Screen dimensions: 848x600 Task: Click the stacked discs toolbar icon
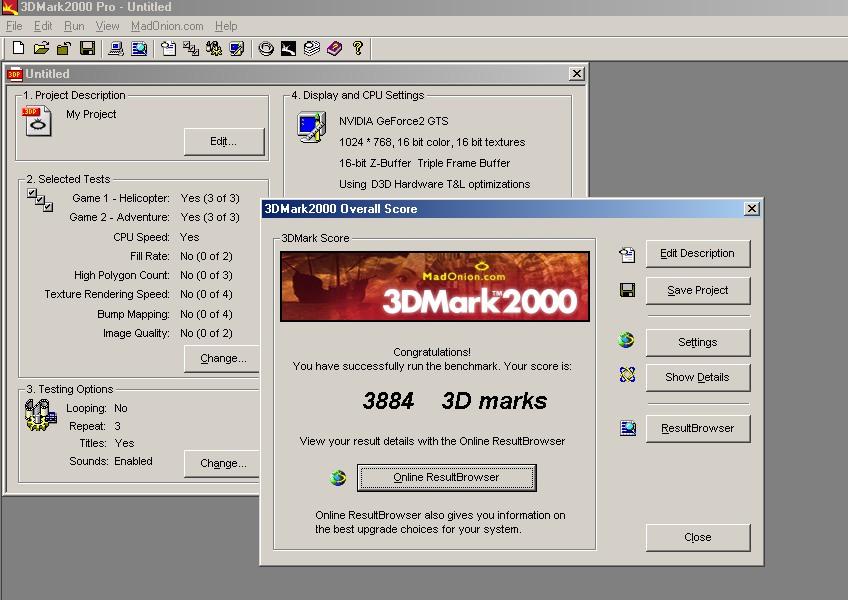pos(312,48)
